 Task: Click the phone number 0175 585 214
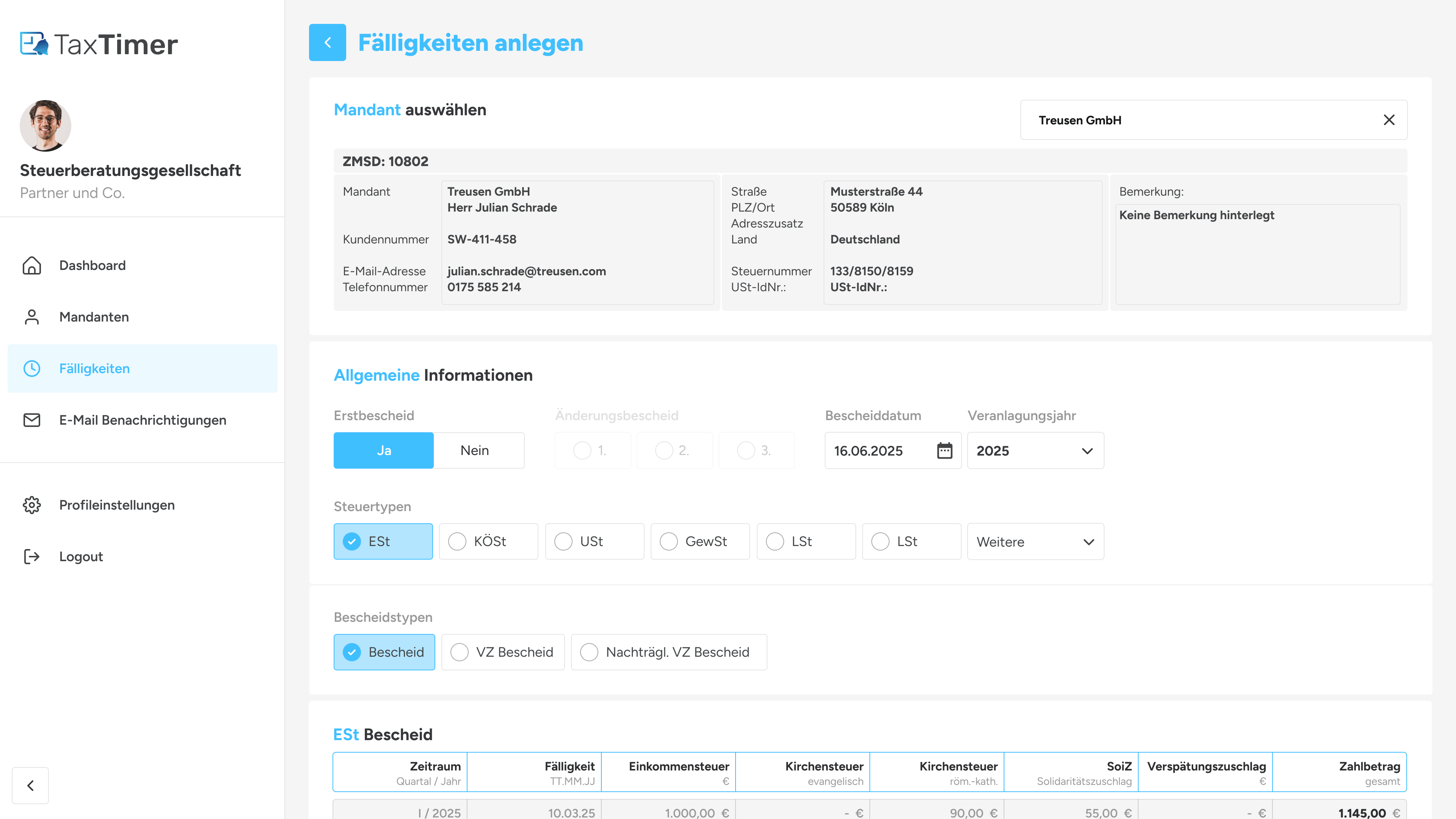(484, 287)
